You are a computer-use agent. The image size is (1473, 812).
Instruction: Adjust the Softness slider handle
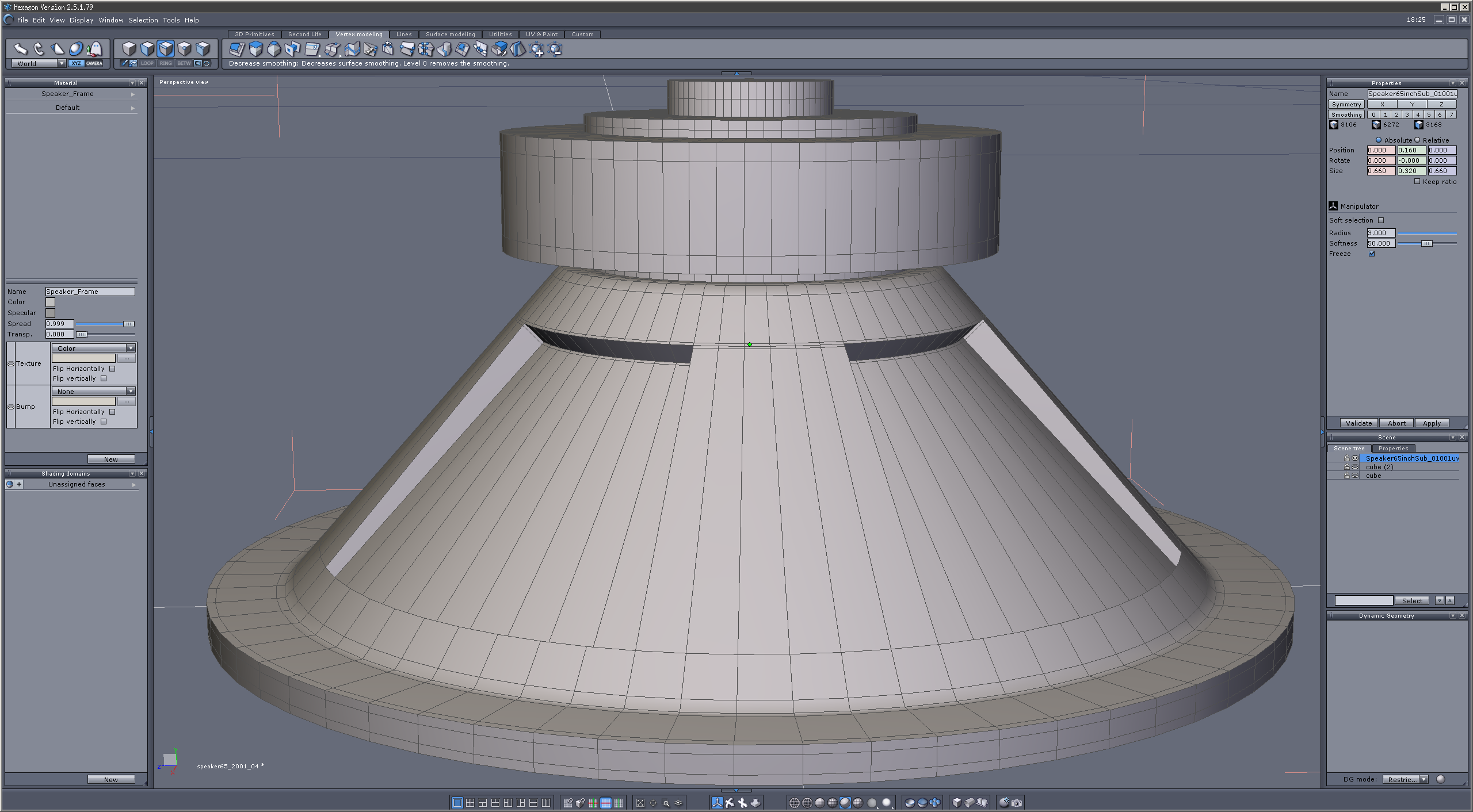click(x=1426, y=244)
